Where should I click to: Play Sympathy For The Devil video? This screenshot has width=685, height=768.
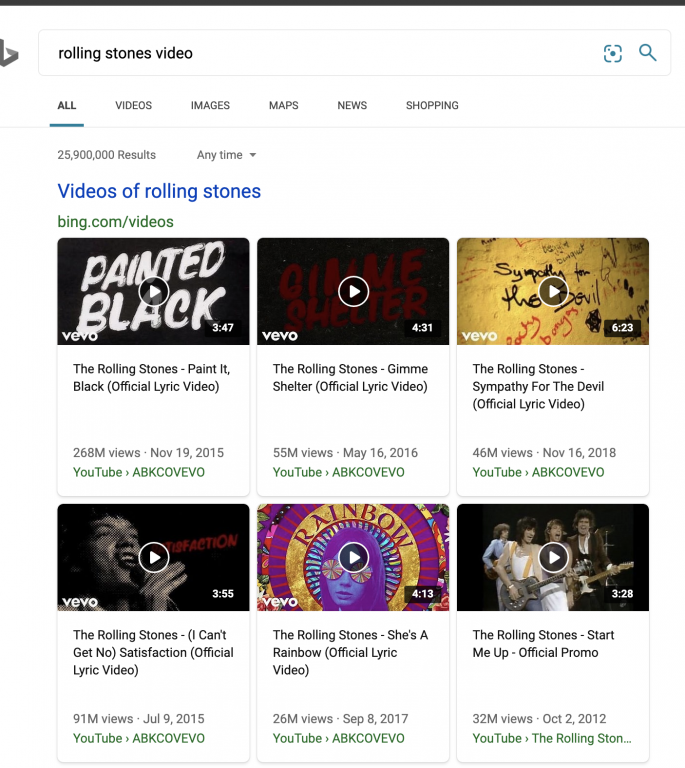point(553,291)
